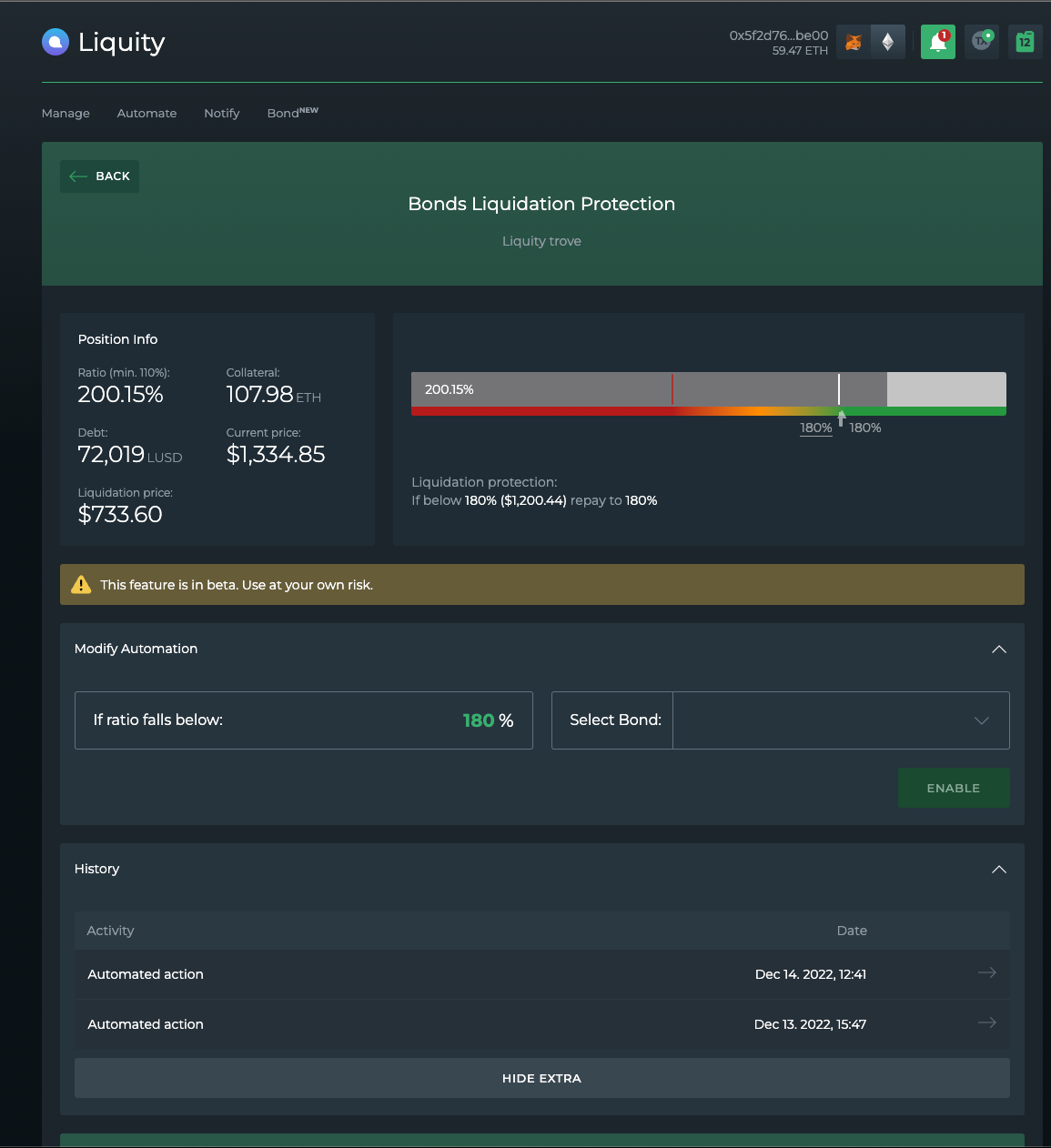
Task: Click the arrow pointer below the ratio bar
Action: [x=842, y=418]
